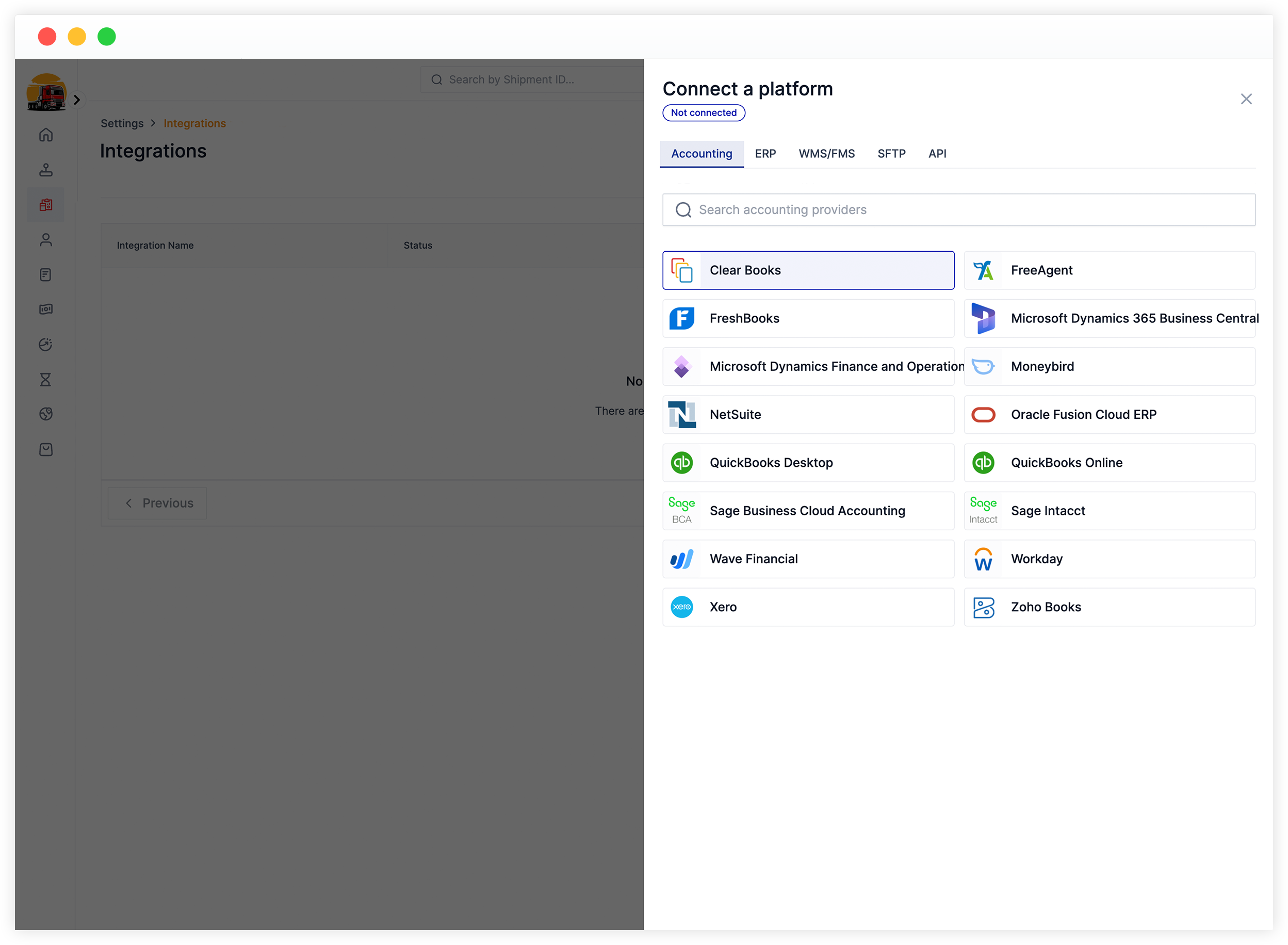Open the WMS/FMS tab
This screenshot has width=1288, height=945.
click(826, 154)
